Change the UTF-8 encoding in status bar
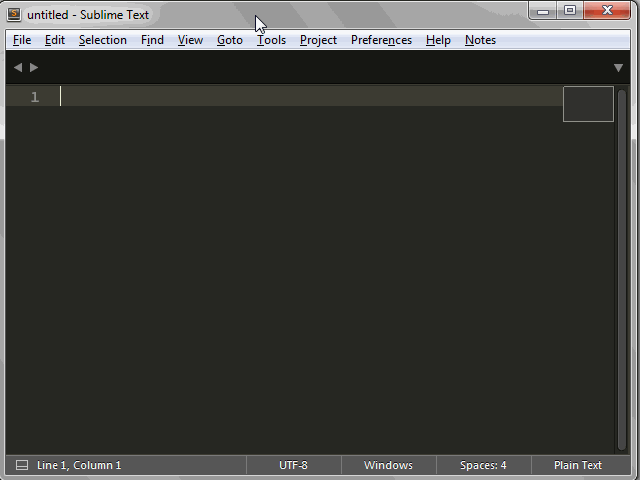640x480 pixels. 293,465
